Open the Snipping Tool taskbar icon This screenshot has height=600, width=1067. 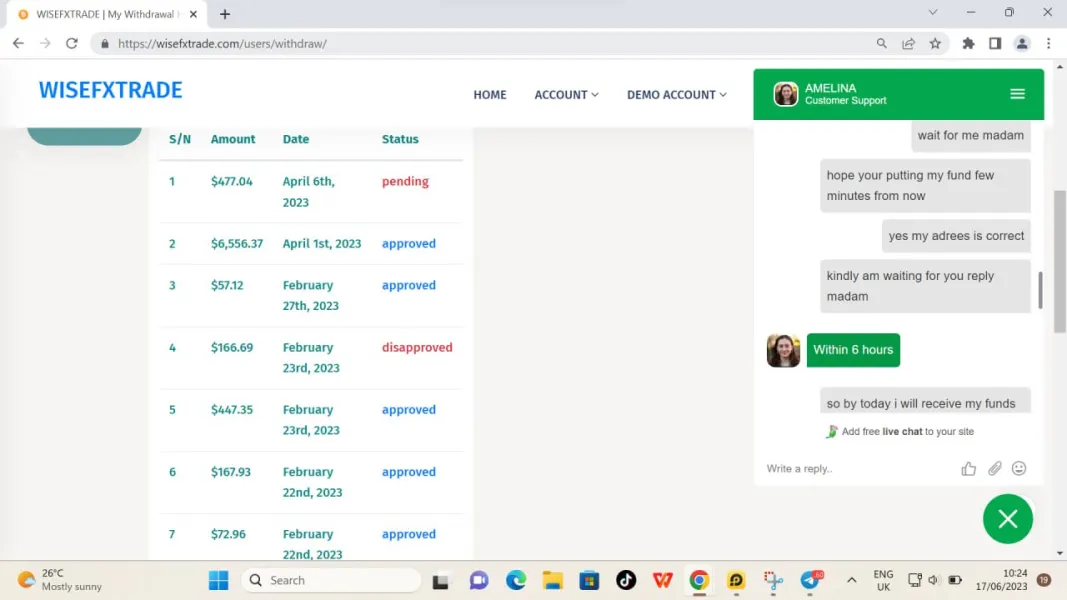tap(773, 580)
